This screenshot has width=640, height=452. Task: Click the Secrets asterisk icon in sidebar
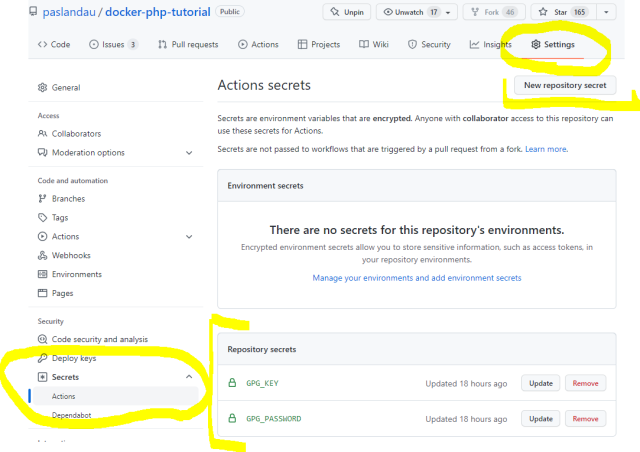click(42, 377)
